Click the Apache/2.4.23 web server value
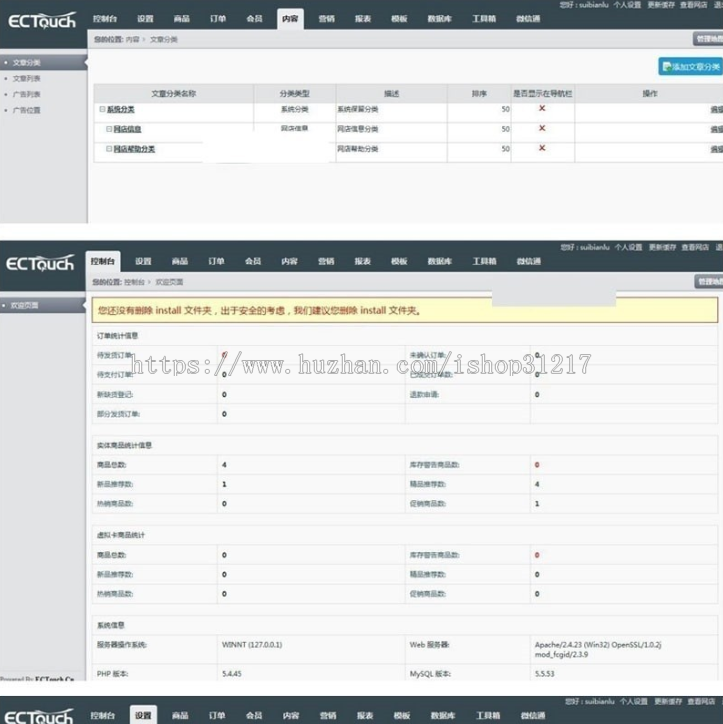The width and height of the screenshot is (723, 724). click(598, 650)
